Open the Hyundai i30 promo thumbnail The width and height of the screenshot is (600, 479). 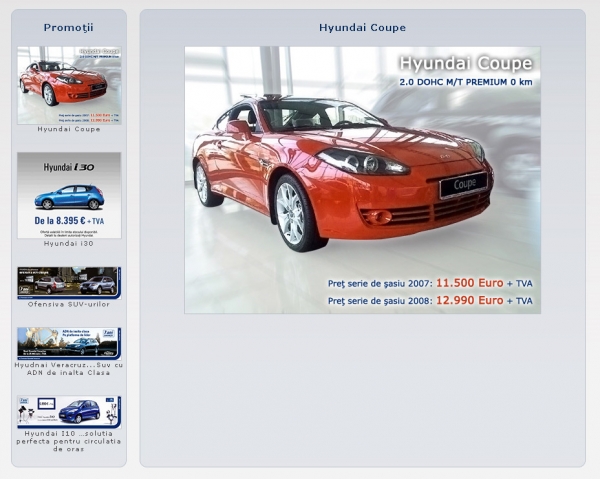pos(69,195)
